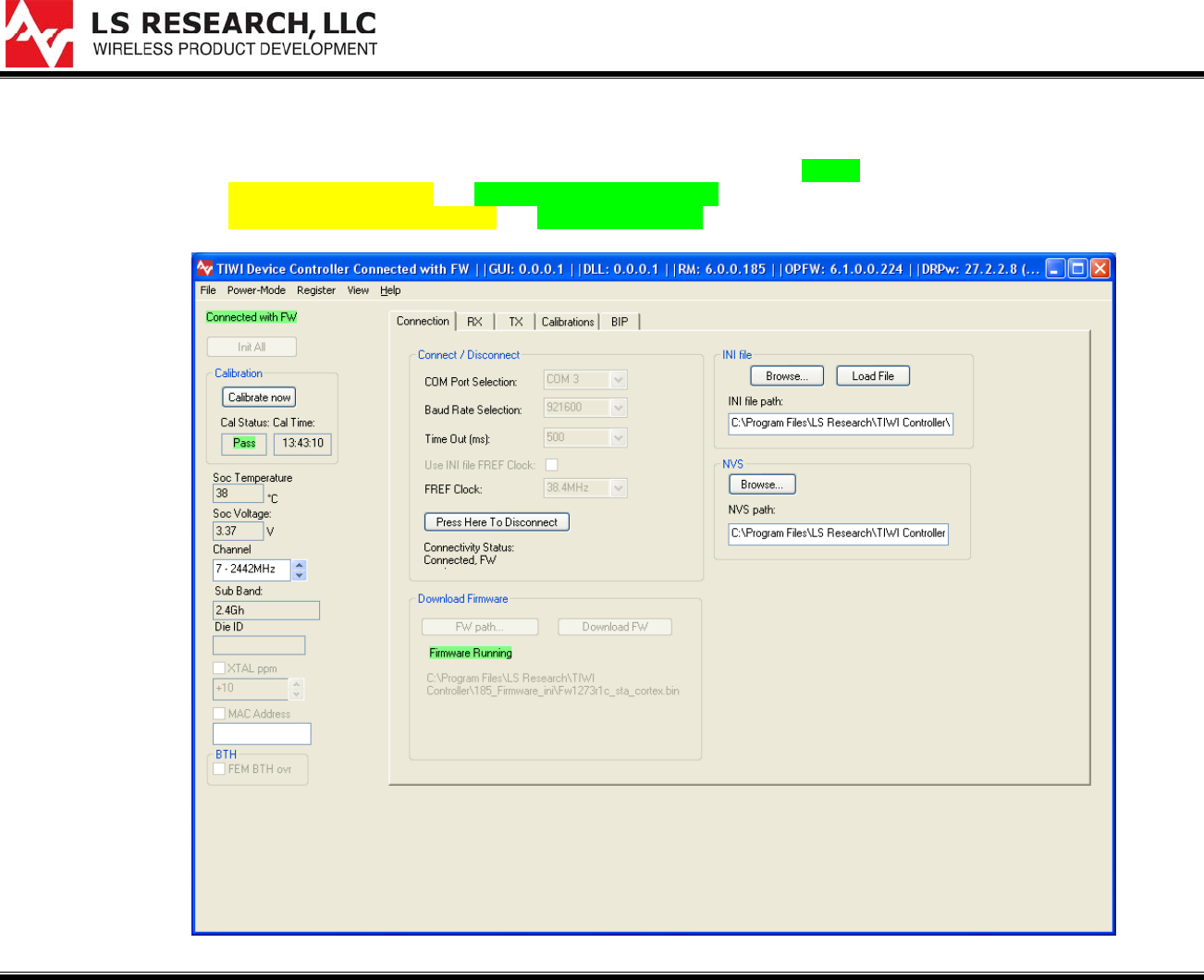Click the MAC Address input field
The image size is (1204, 980).
pos(262,734)
